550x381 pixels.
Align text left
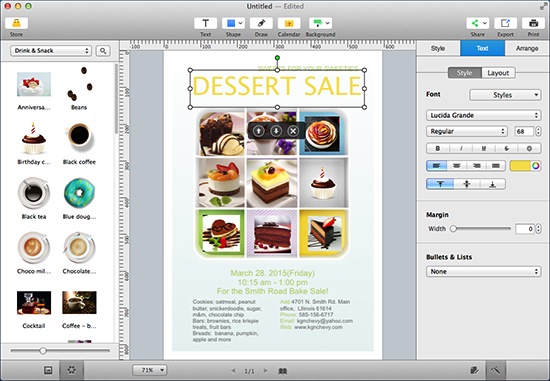pos(436,166)
